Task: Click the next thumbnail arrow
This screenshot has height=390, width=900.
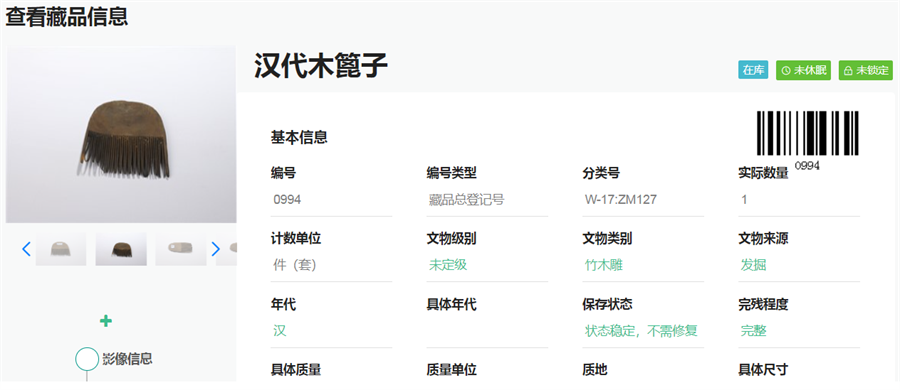Action: [x=215, y=249]
